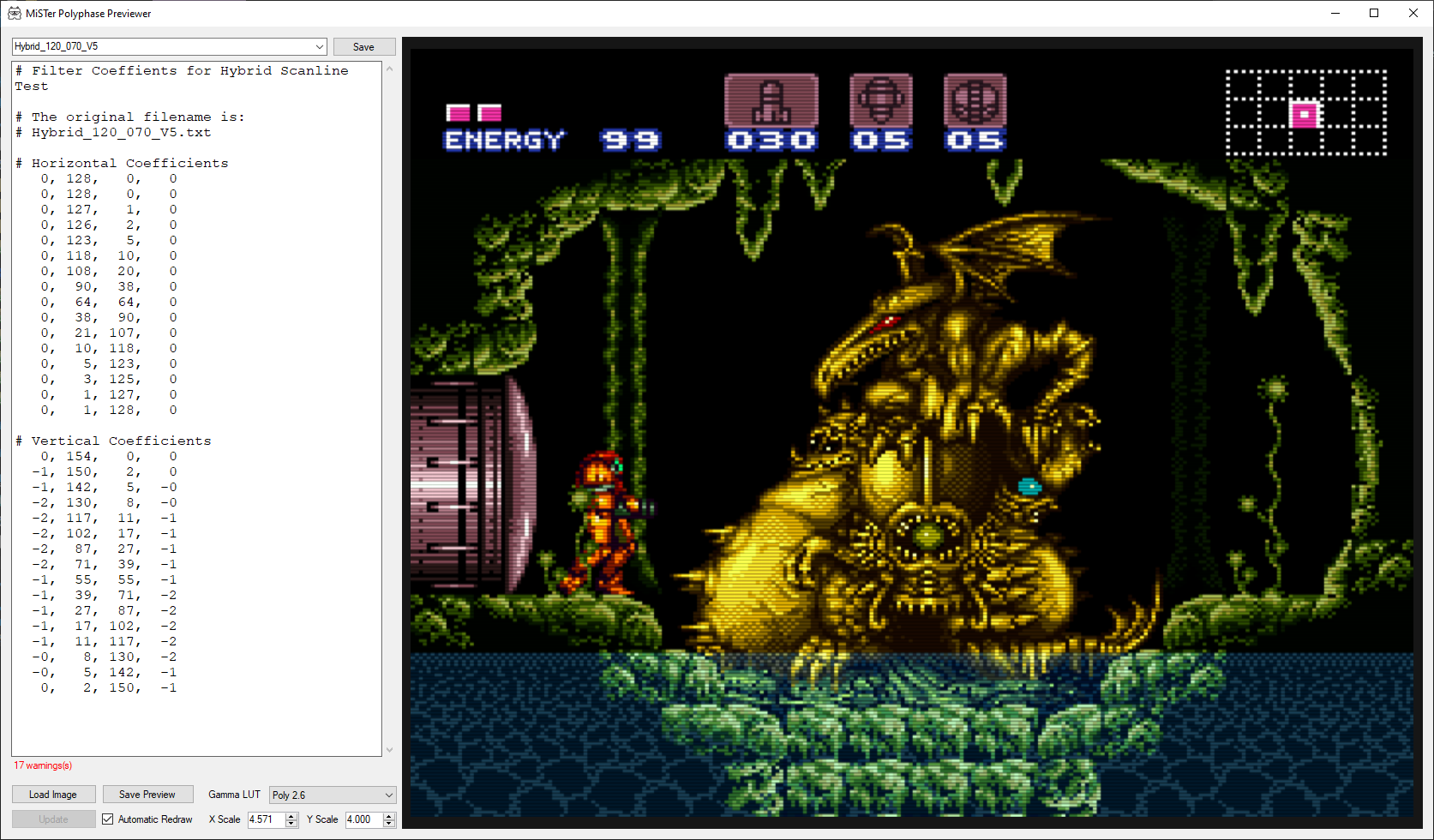Click horizontal row '0, 64, 64, 0'
Viewport: 1434px width, 840px height.
(x=109, y=302)
